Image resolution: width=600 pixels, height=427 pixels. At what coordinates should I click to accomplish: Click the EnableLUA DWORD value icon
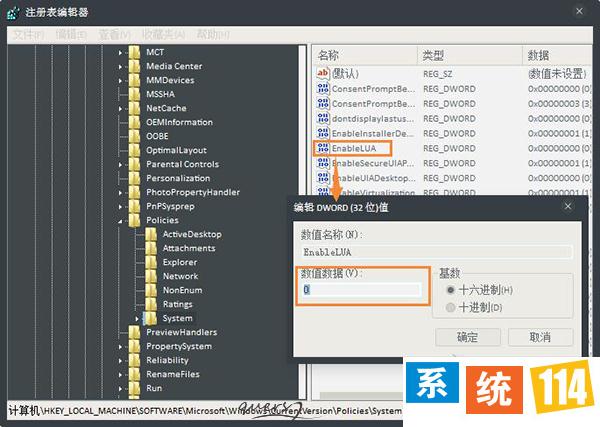(323, 148)
